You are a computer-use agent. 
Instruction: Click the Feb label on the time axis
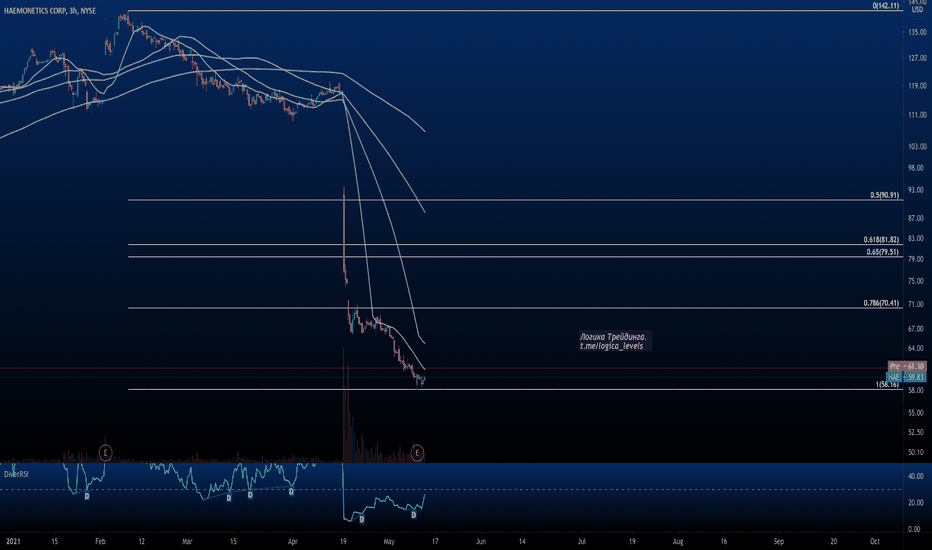click(100, 542)
